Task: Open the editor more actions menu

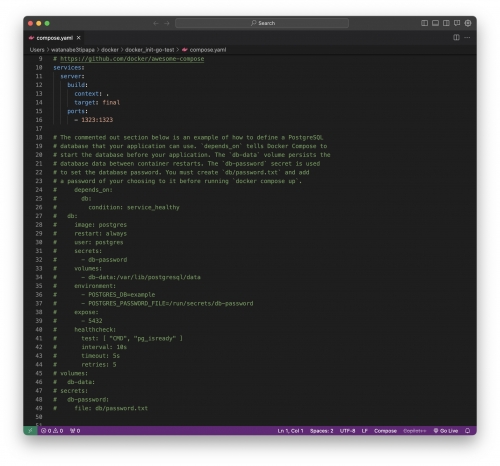Action: click(x=467, y=38)
